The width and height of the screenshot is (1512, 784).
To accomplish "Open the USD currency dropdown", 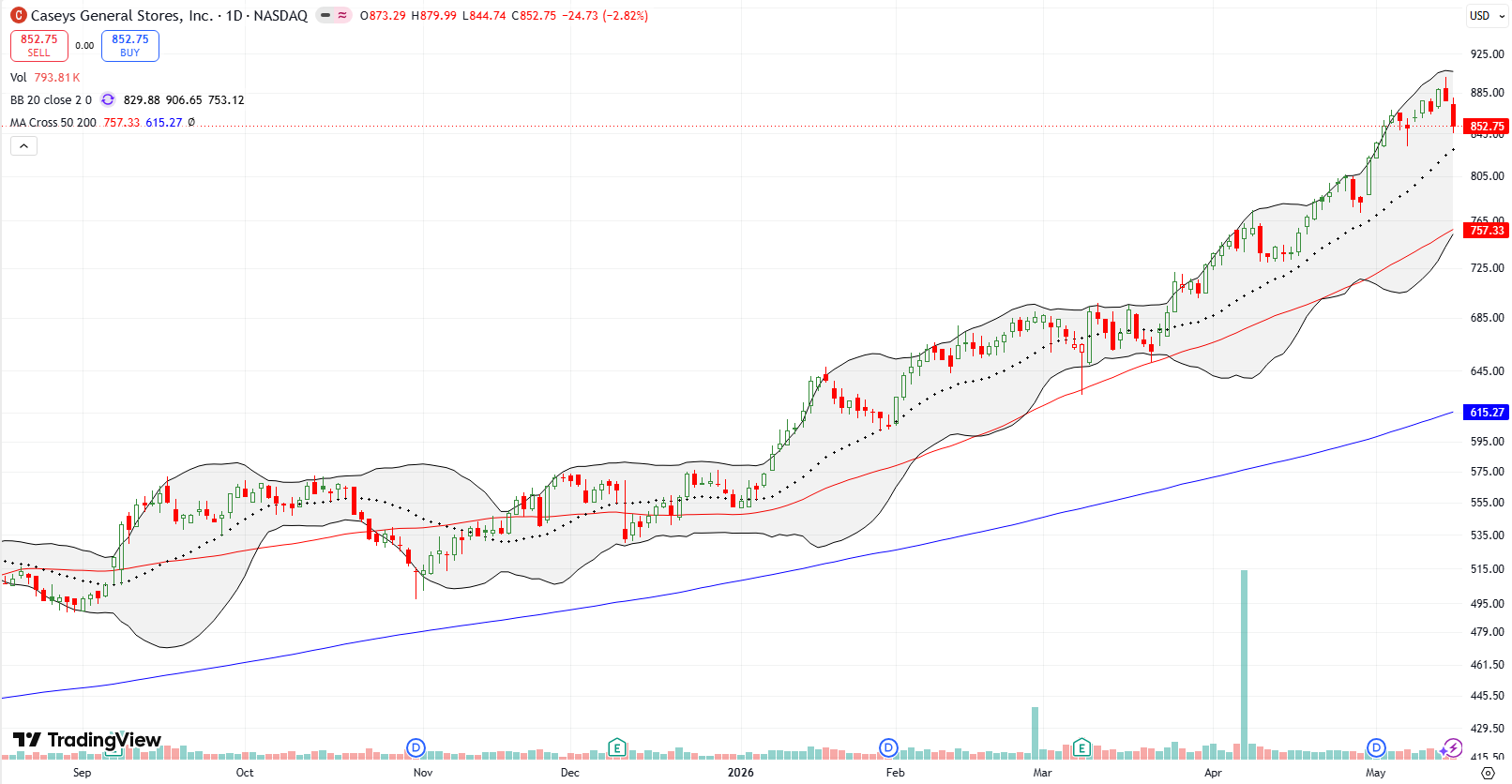I will 1487,16.
